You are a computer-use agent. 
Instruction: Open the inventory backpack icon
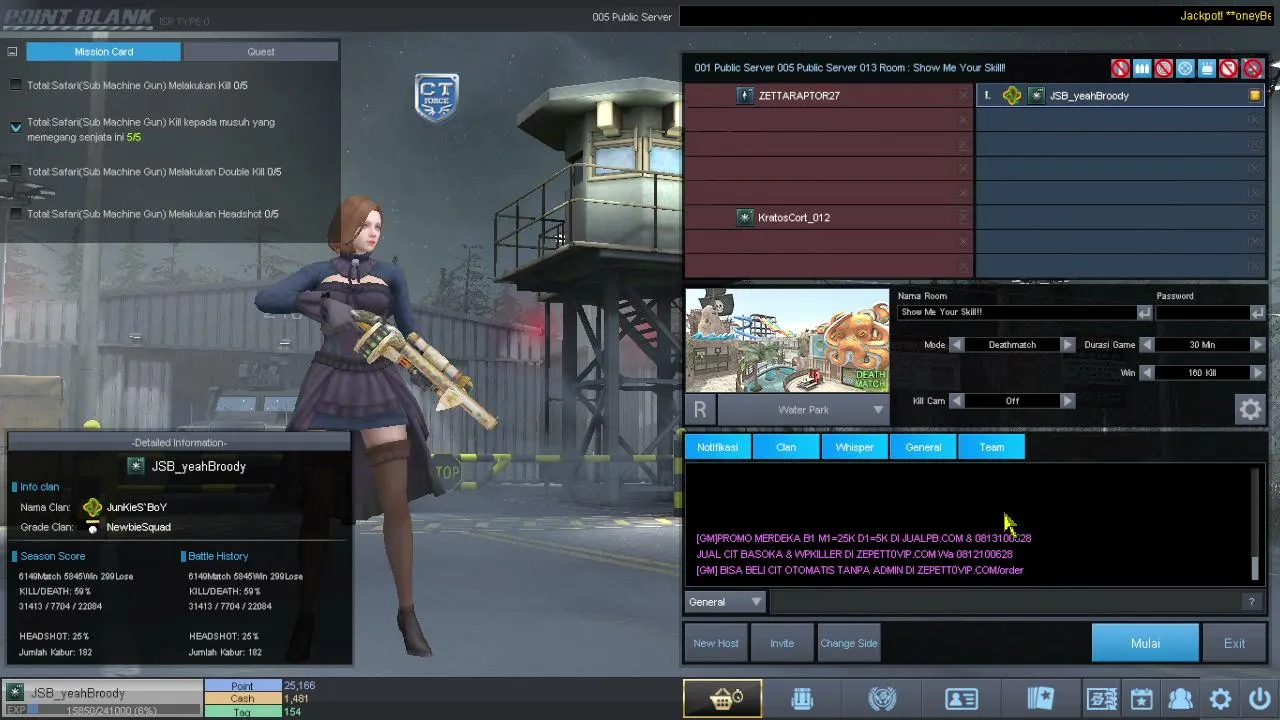tap(802, 699)
